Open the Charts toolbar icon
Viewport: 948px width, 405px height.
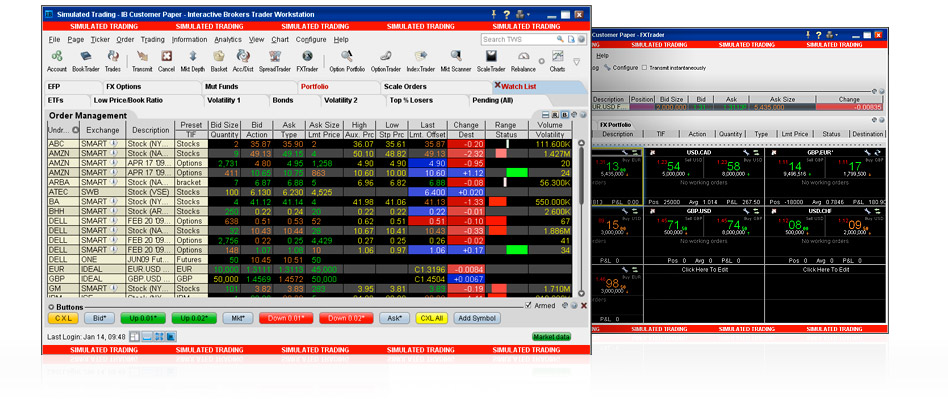tap(557, 56)
